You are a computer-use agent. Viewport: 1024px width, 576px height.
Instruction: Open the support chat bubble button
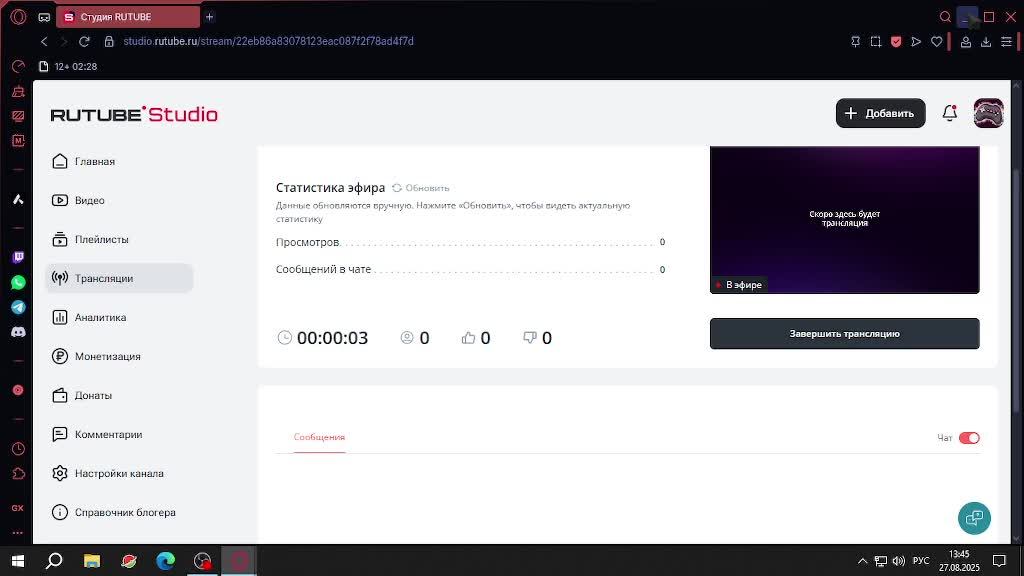click(x=974, y=518)
